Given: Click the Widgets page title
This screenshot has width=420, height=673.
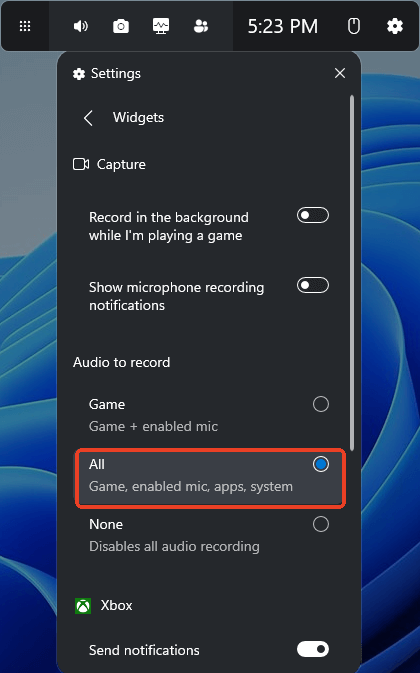Looking at the screenshot, I should click(138, 118).
